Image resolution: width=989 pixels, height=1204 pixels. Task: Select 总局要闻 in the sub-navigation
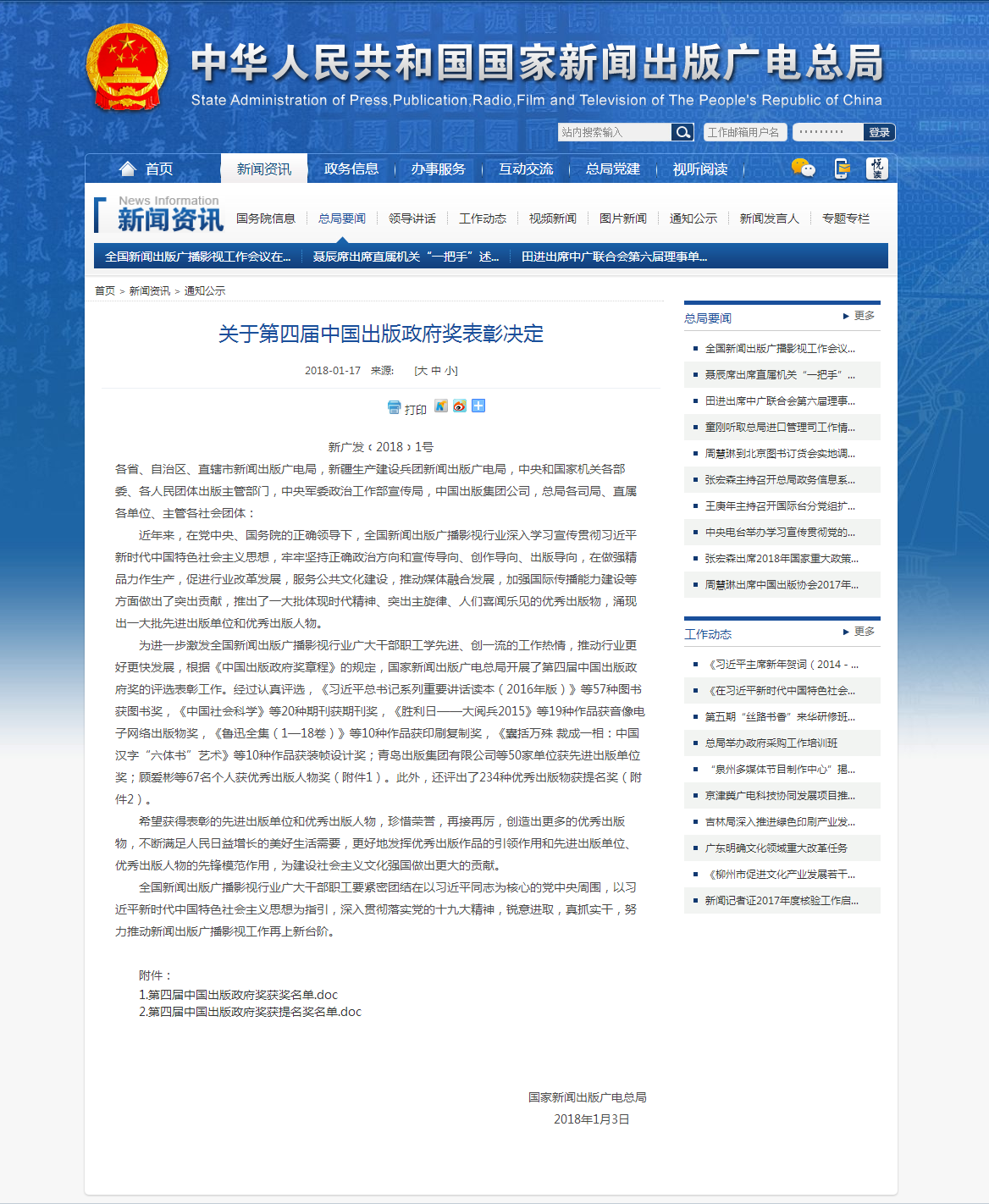[x=342, y=218]
